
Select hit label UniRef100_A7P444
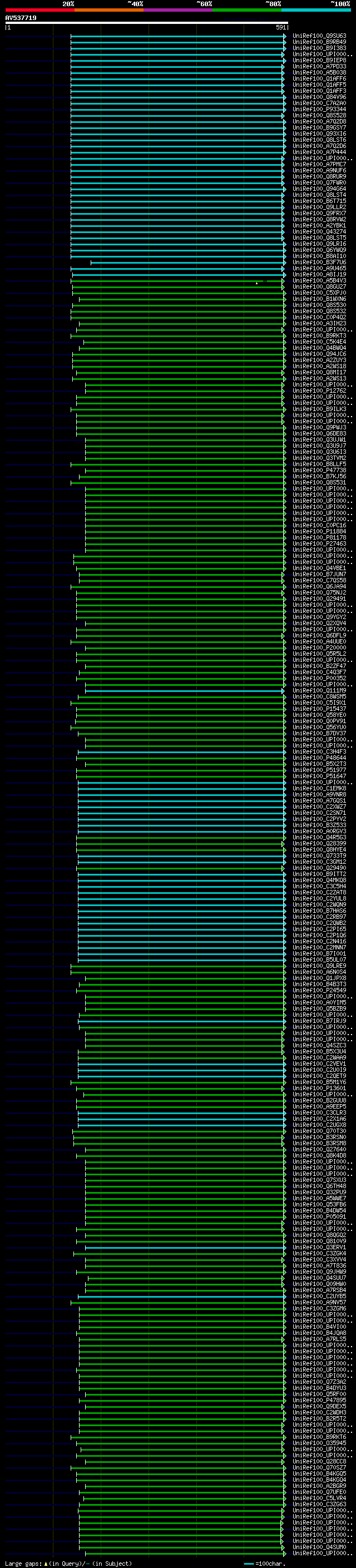click(x=319, y=152)
